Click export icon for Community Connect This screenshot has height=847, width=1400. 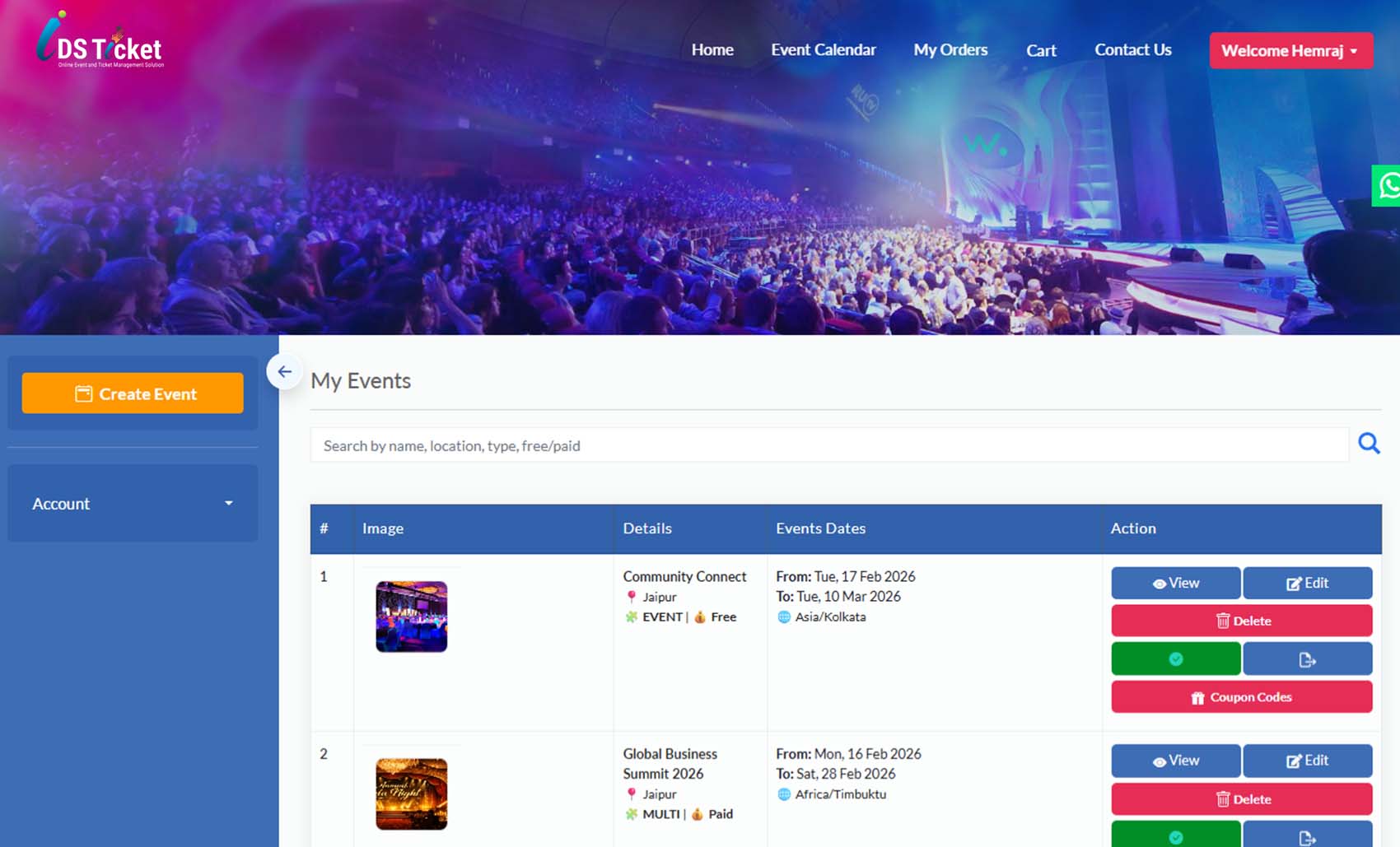tap(1307, 659)
